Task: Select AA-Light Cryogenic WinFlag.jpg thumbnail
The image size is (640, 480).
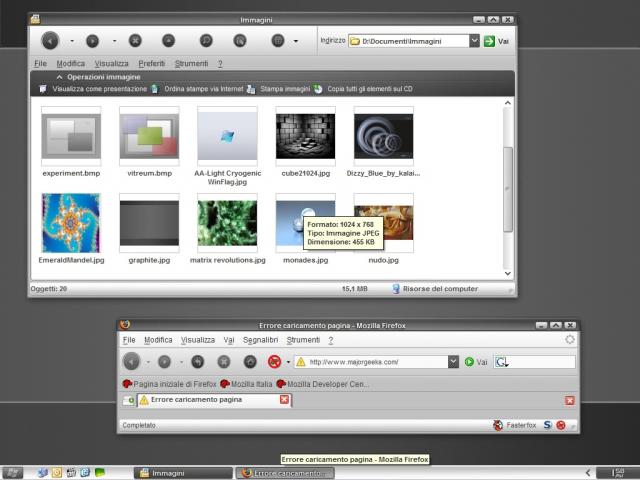Action: click(227, 136)
